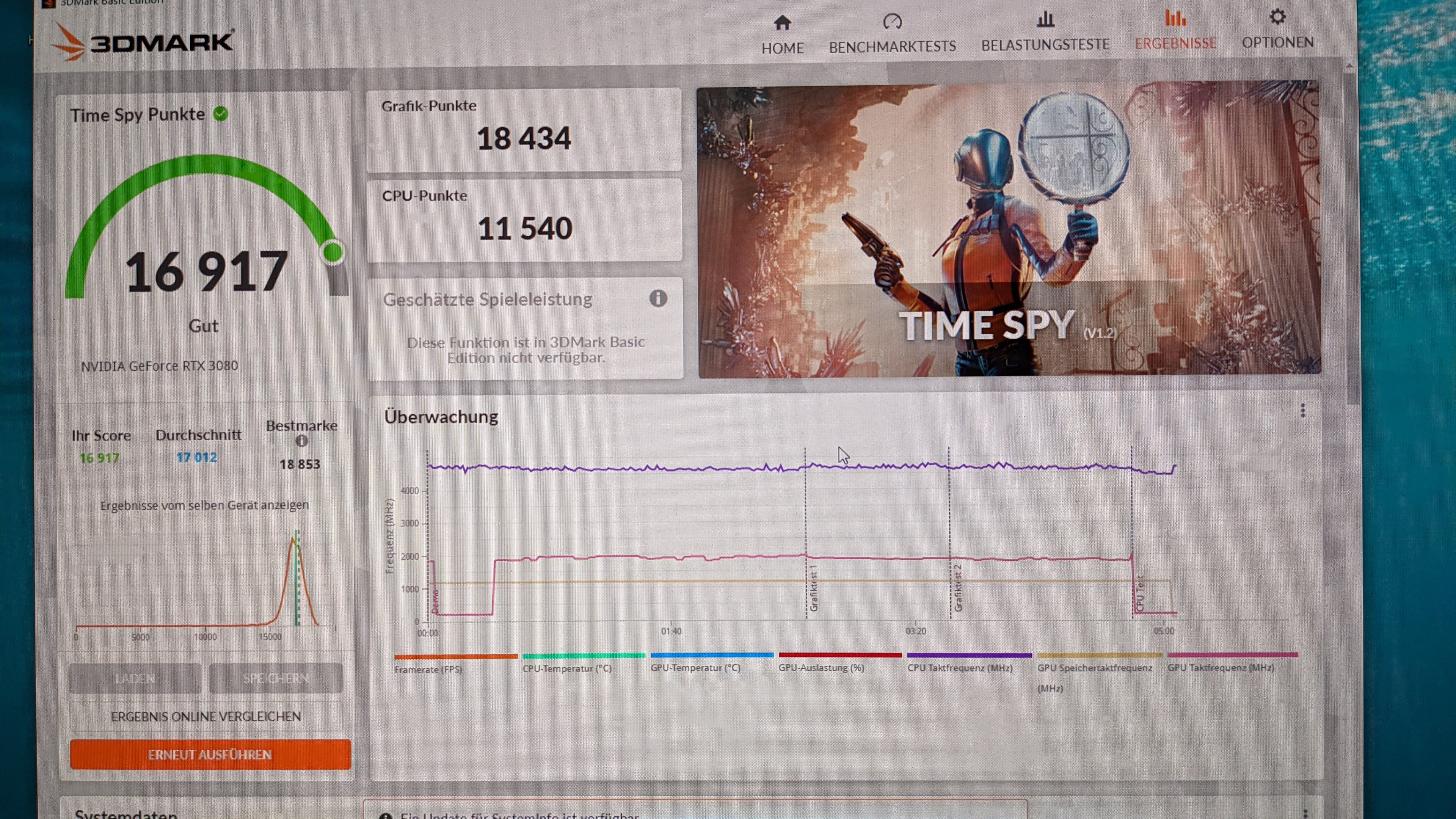1456x819 pixels.
Task: Click the Time Spy banner image
Action: click(x=1009, y=229)
